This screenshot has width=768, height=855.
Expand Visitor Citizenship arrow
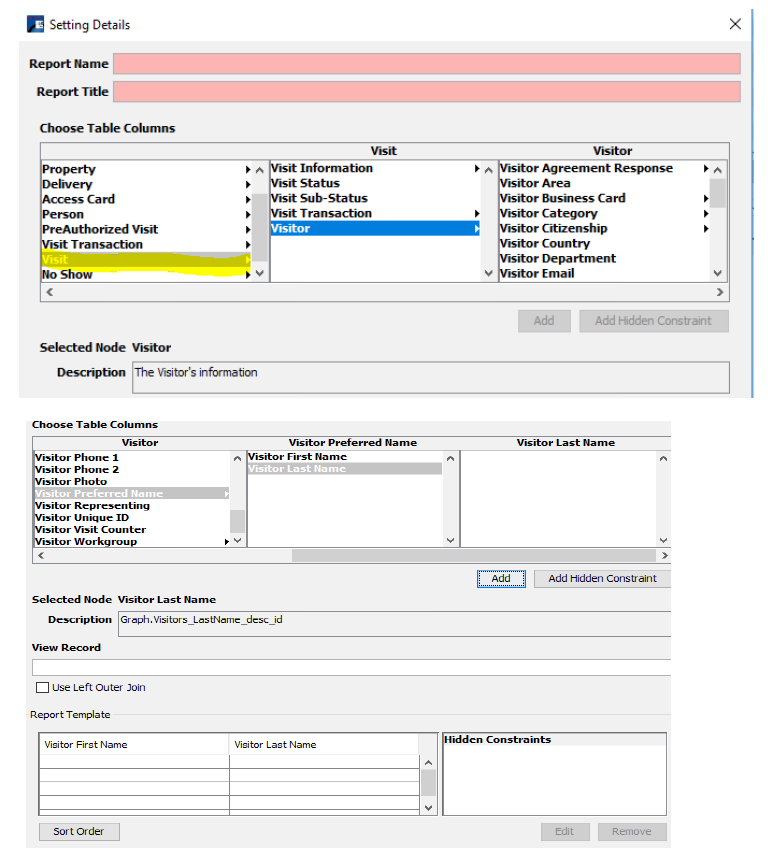click(706, 228)
